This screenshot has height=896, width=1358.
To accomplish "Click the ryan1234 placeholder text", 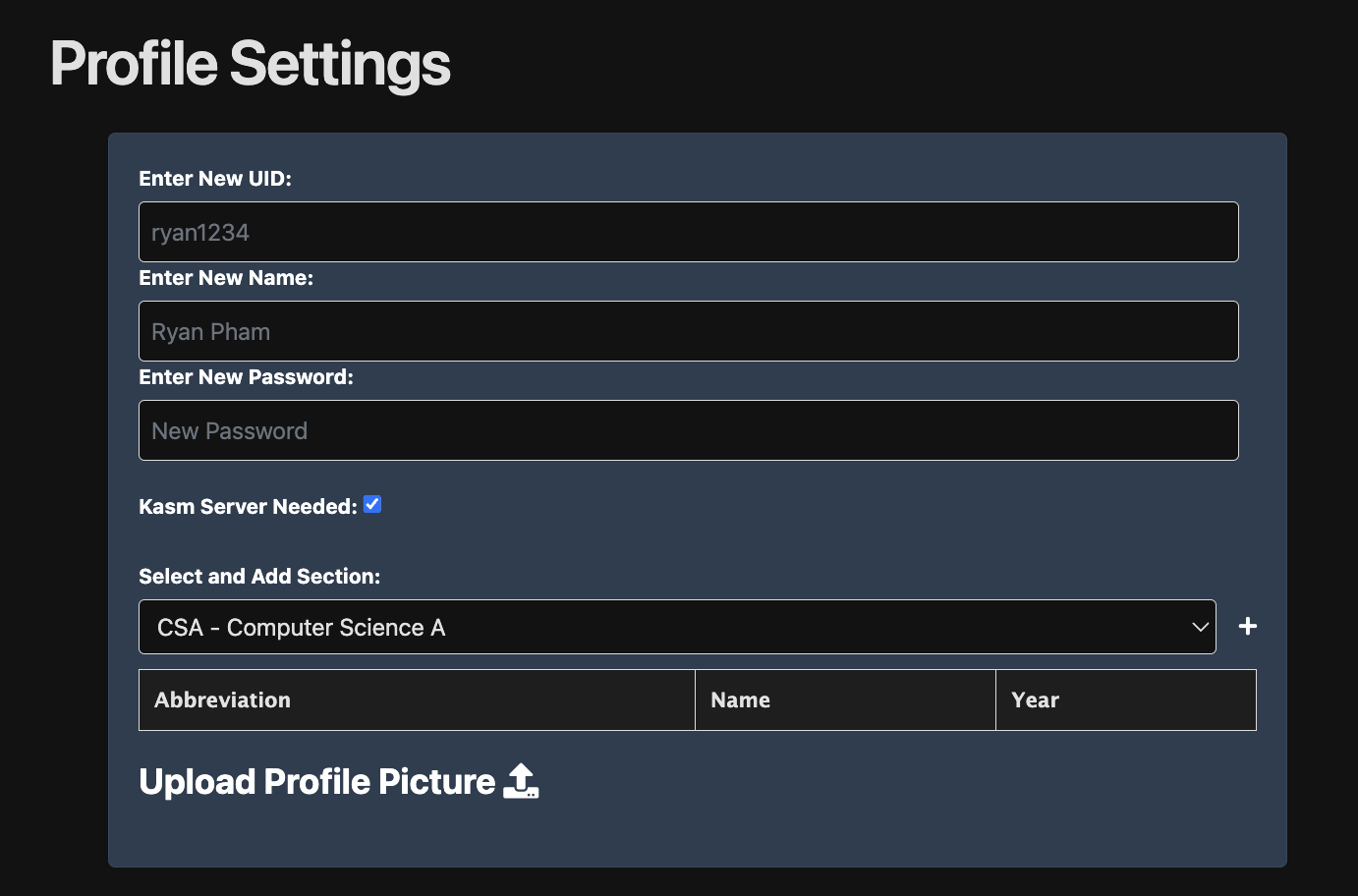I will point(200,233).
